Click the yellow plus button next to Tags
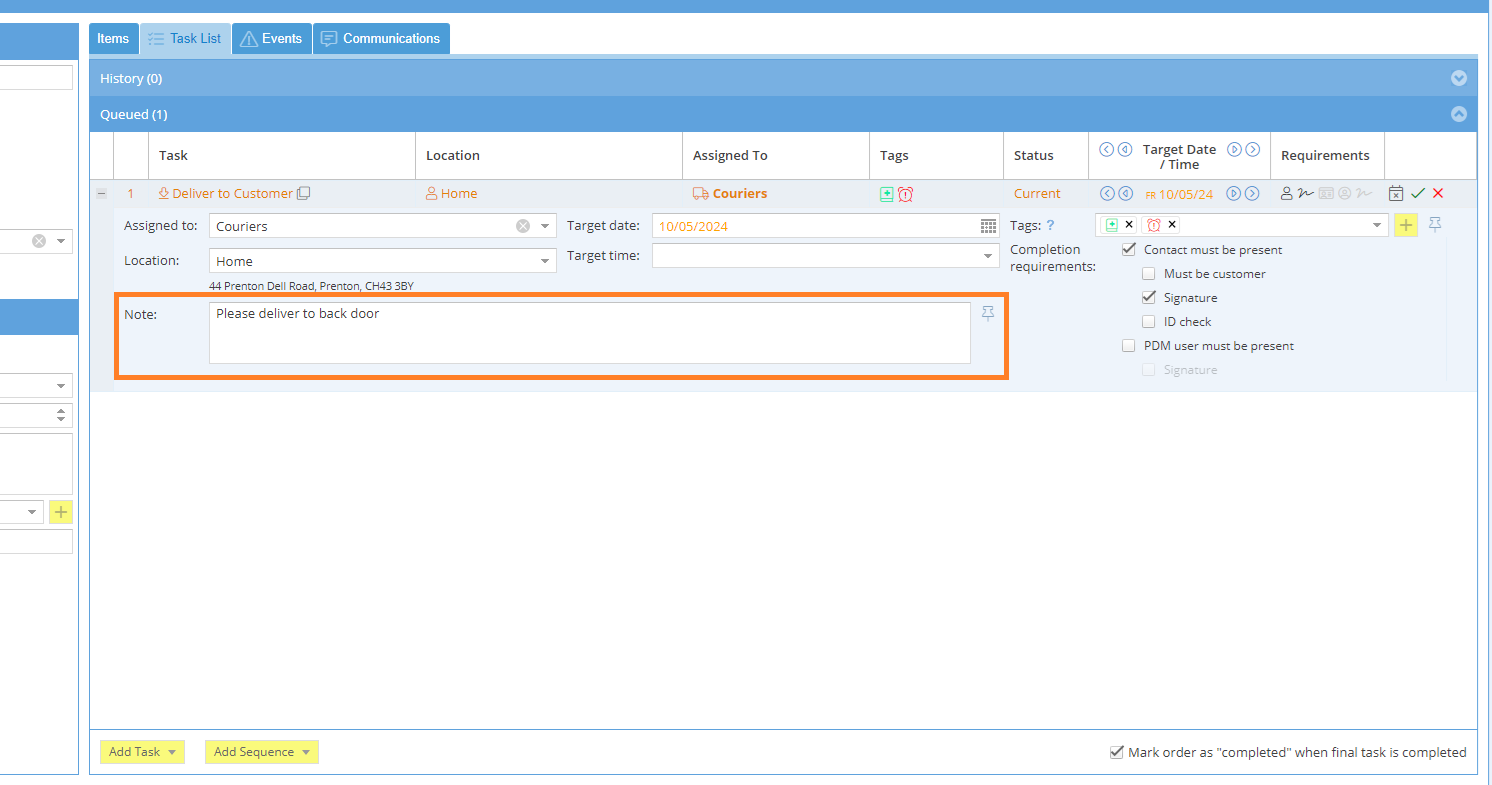 pyautogui.click(x=1406, y=225)
